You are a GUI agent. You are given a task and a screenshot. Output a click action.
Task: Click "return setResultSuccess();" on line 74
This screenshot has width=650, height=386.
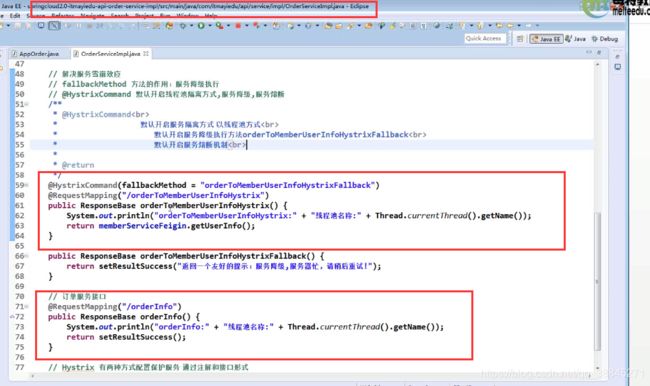click(126, 337)
